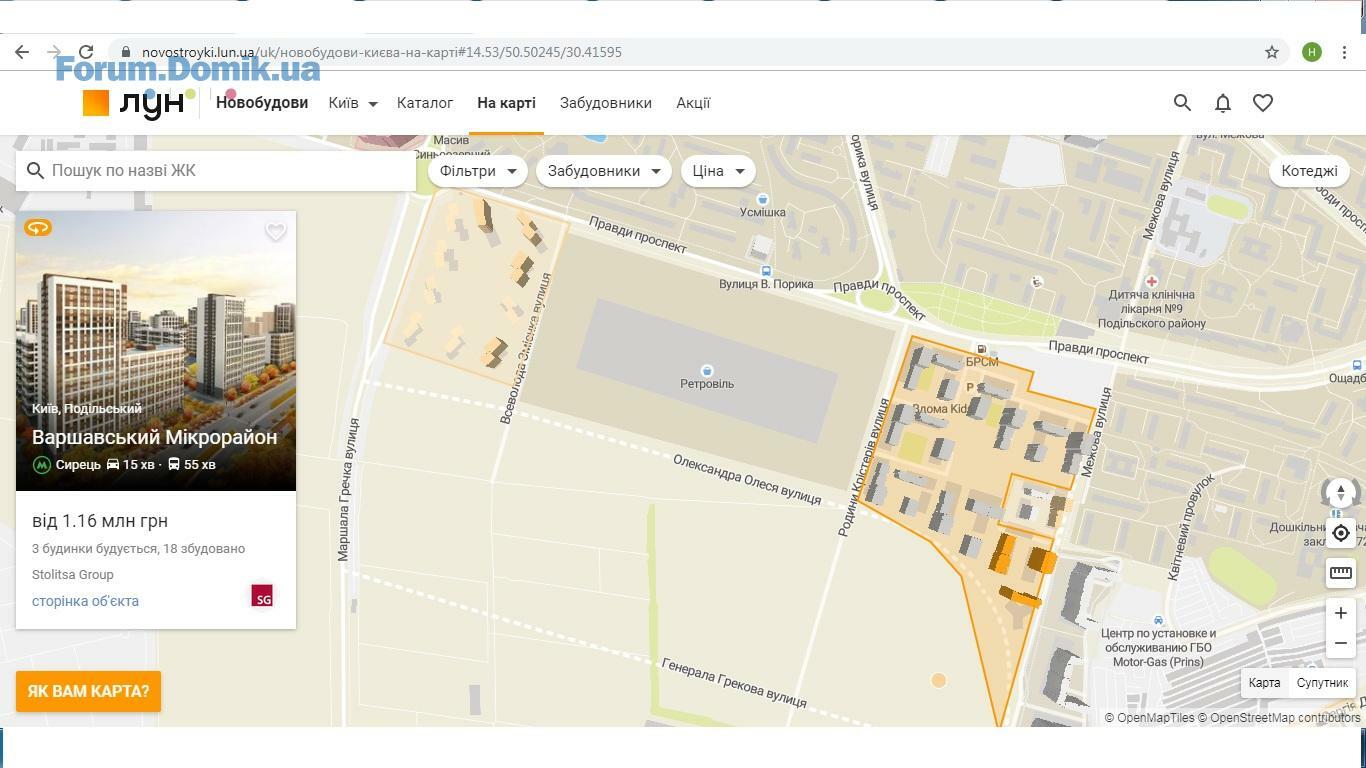Click the Усмішка shop marker
Viewport: 1366px width, 768px height.
pos(762,200)
